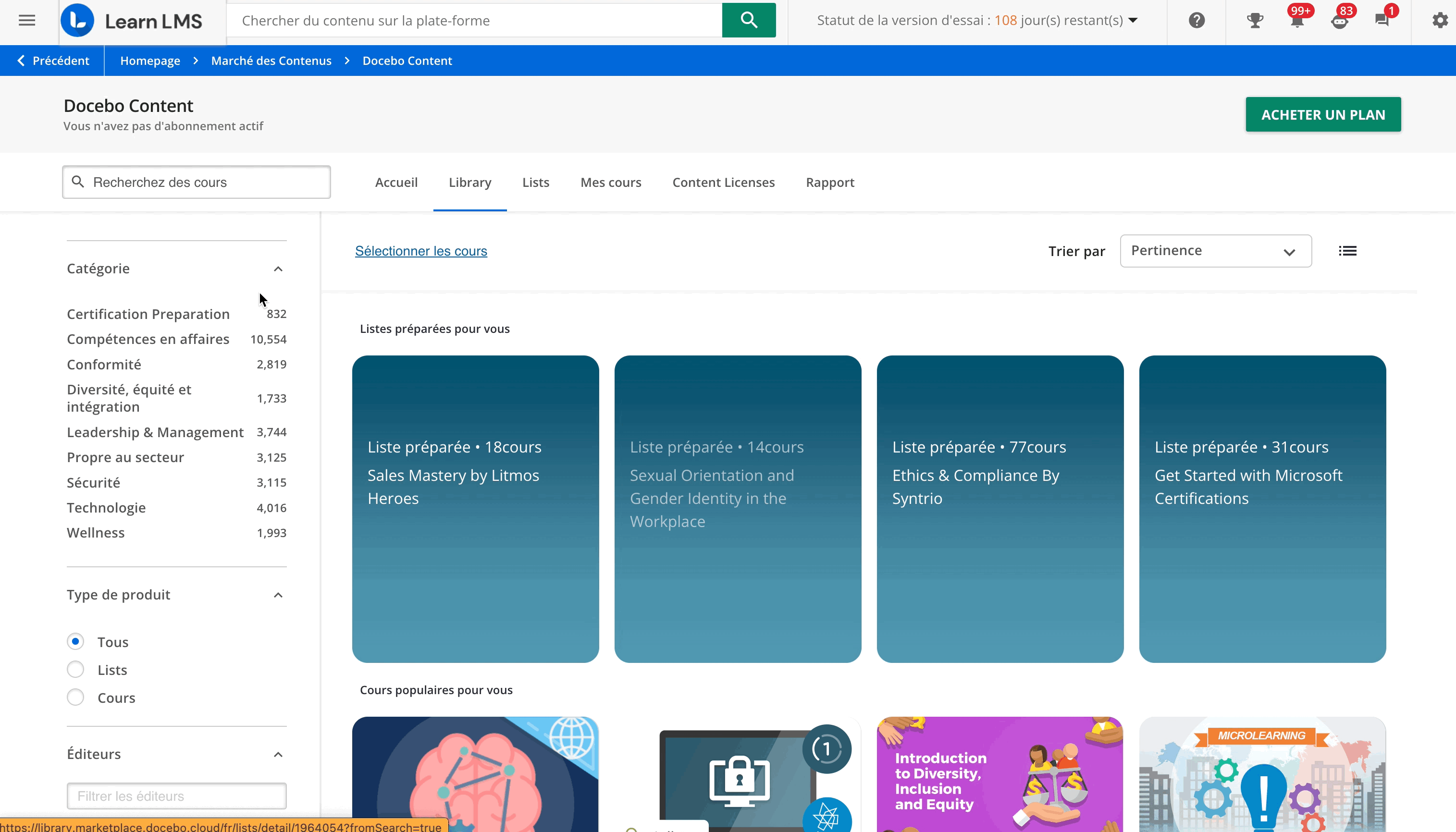Open the settings gear icon

[x=1440, y=21]
